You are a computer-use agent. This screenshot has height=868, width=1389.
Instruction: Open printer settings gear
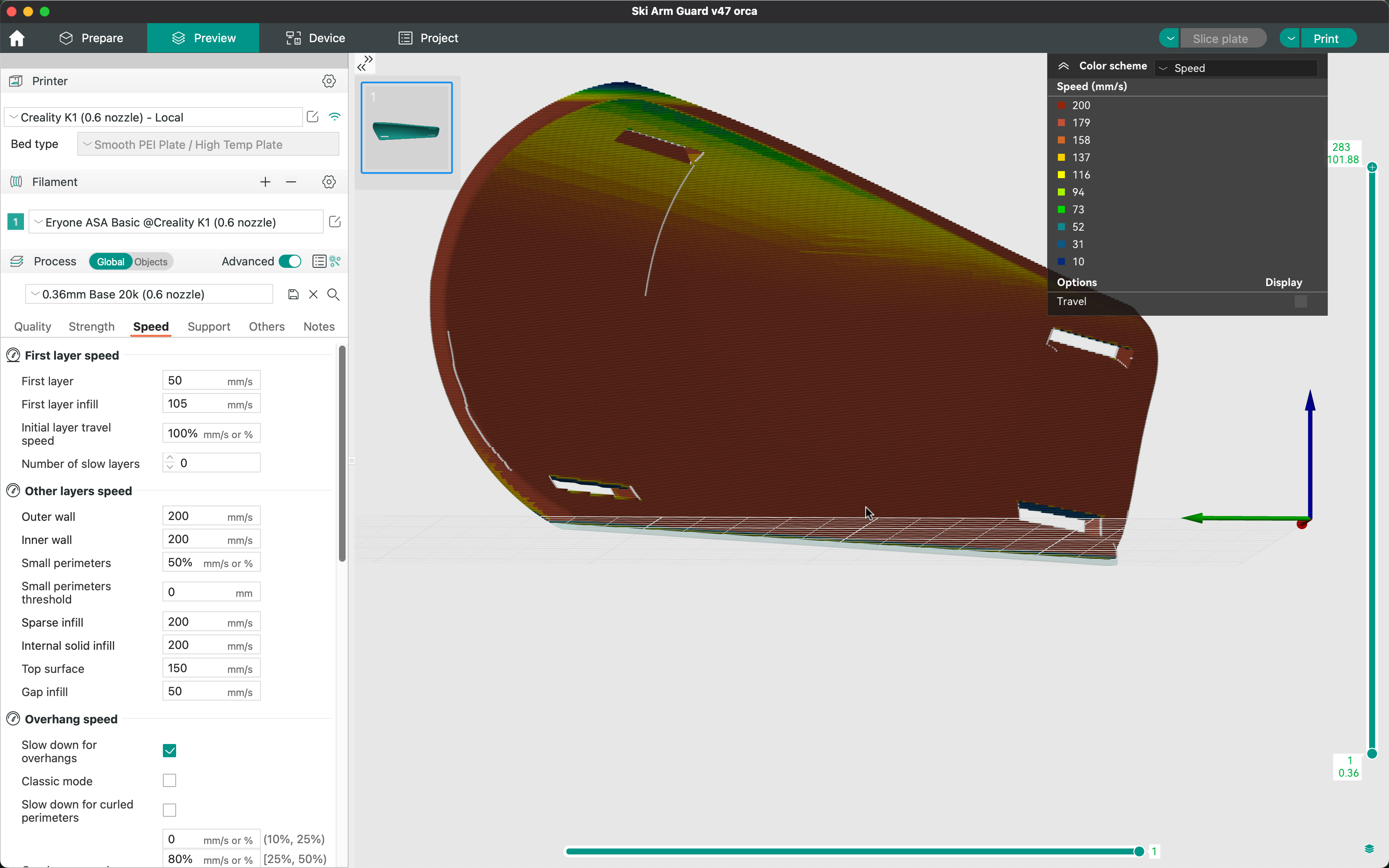point(329,81)
